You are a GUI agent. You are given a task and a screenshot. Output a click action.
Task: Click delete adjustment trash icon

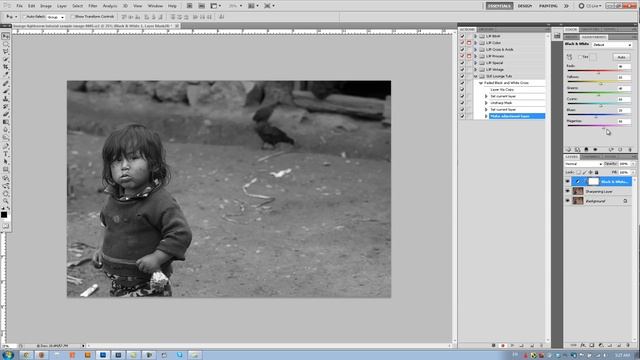(630, 149)
